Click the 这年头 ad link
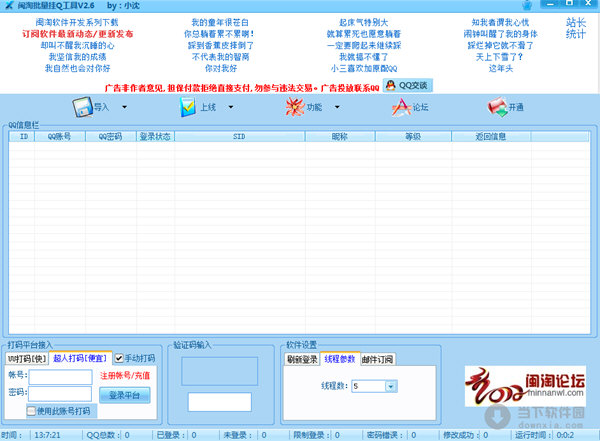600x441 pixels. coord(501,69)
